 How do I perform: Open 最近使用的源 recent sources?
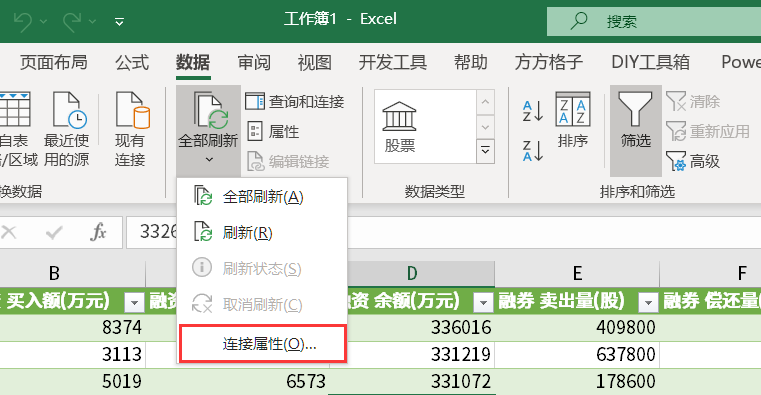click(x=66, y=129)
